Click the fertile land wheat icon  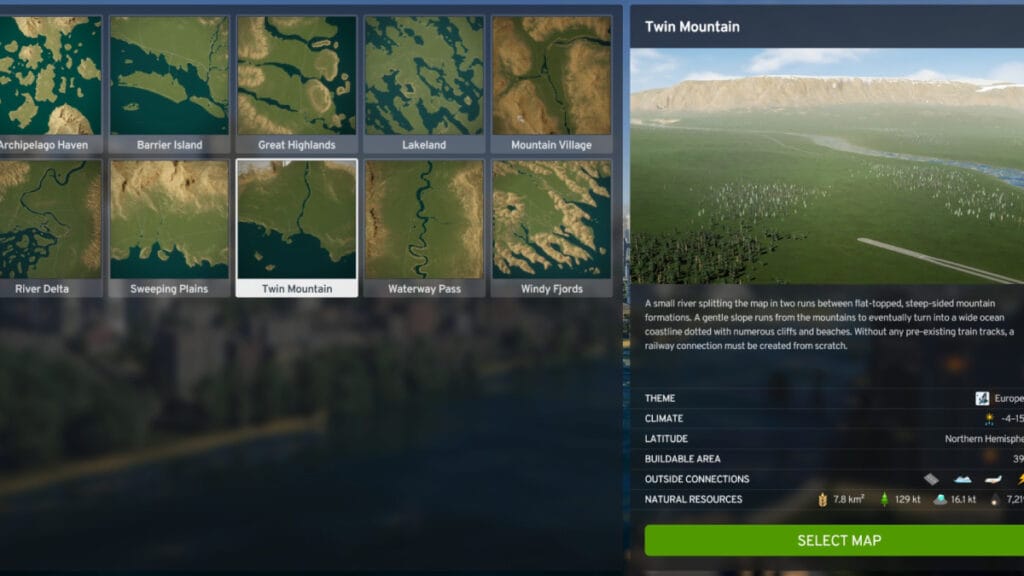[823, 499]
